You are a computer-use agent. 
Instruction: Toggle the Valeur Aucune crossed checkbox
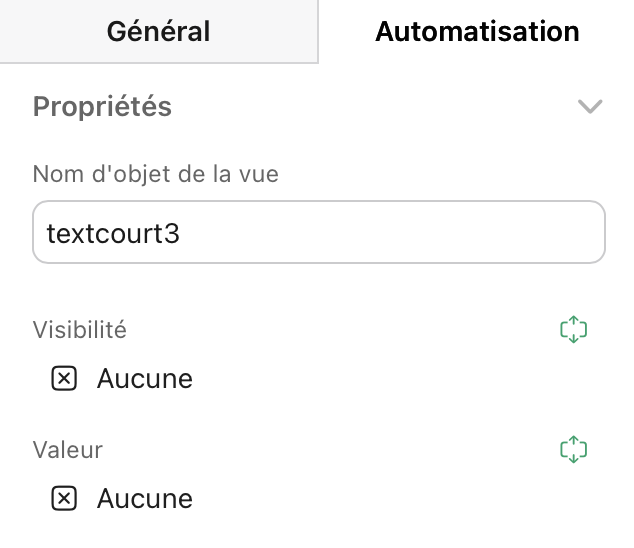64,498
